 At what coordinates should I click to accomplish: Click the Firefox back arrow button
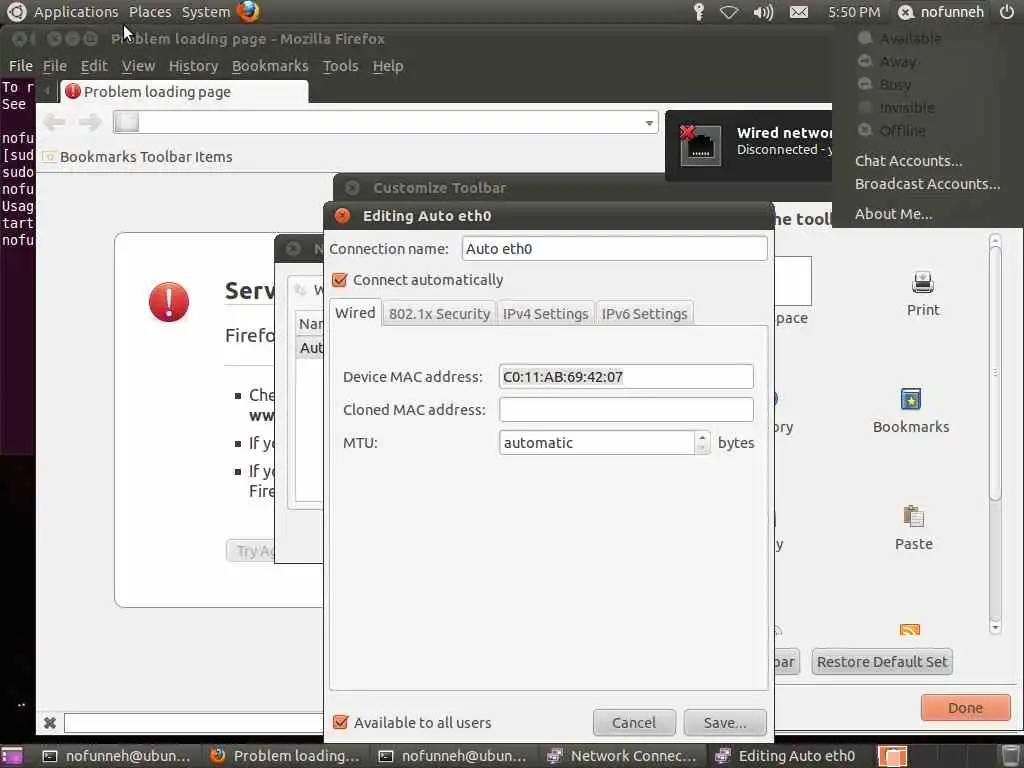(54, 121)
